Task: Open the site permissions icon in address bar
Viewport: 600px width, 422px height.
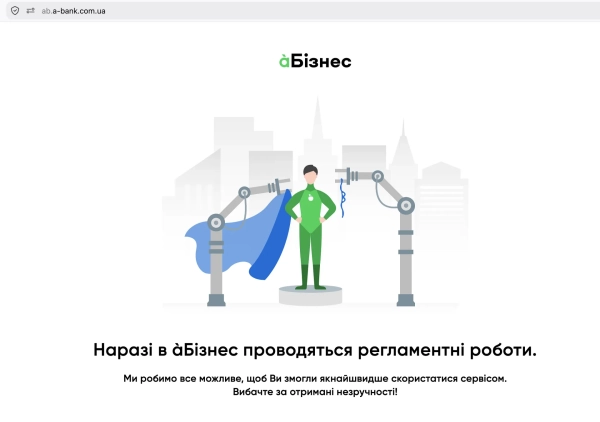Action: [31, 11]
